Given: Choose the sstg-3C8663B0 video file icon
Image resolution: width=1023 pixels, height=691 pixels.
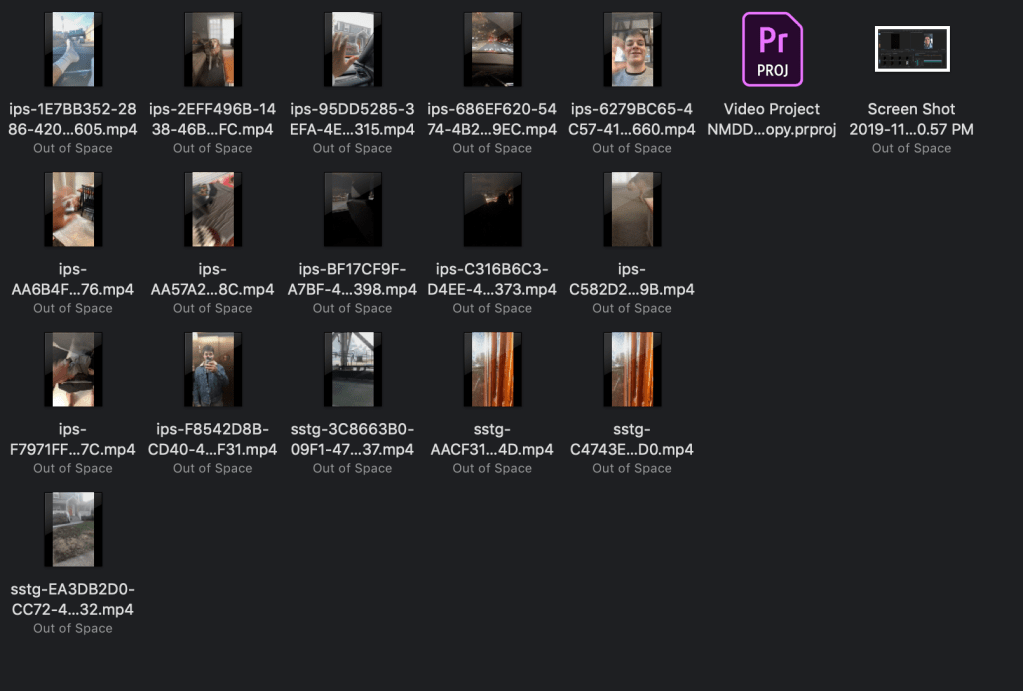Looking at the screenshot, I should (352, 370).
